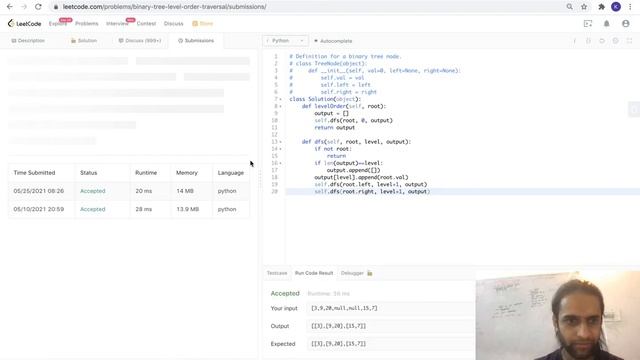Collapse the class Solution fold arrow on line 7

pos(280,99)
